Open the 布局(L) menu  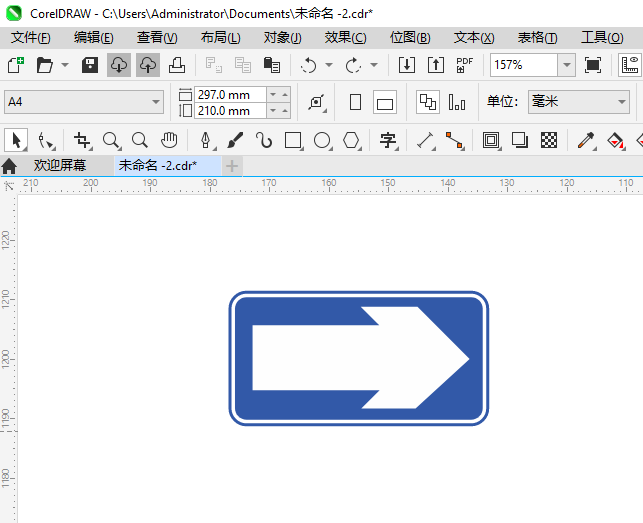[x=220, y=38]
